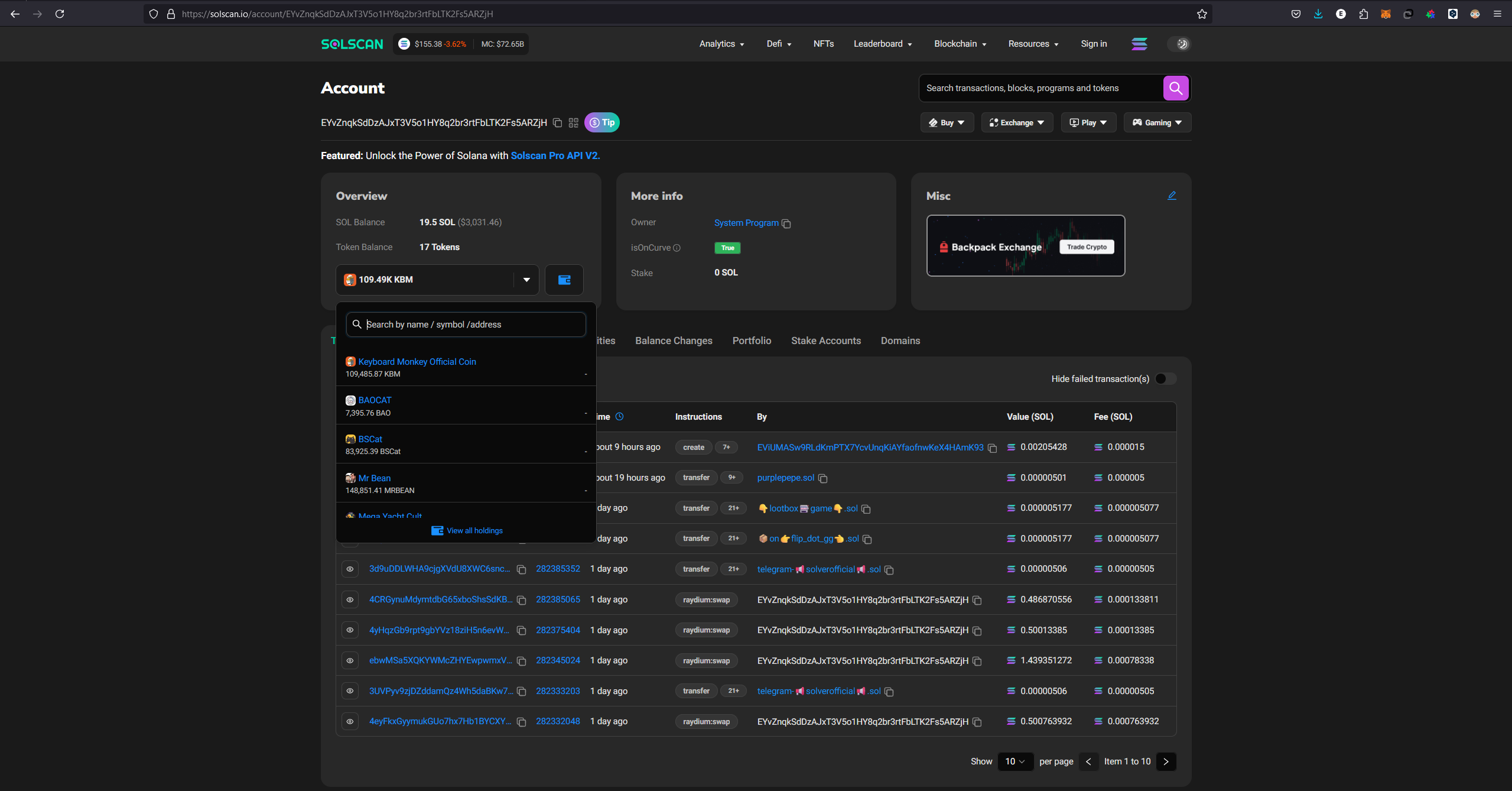
Task: Go back with the browser back arrow
Action: pyautogui.click(x=15, y=14)
